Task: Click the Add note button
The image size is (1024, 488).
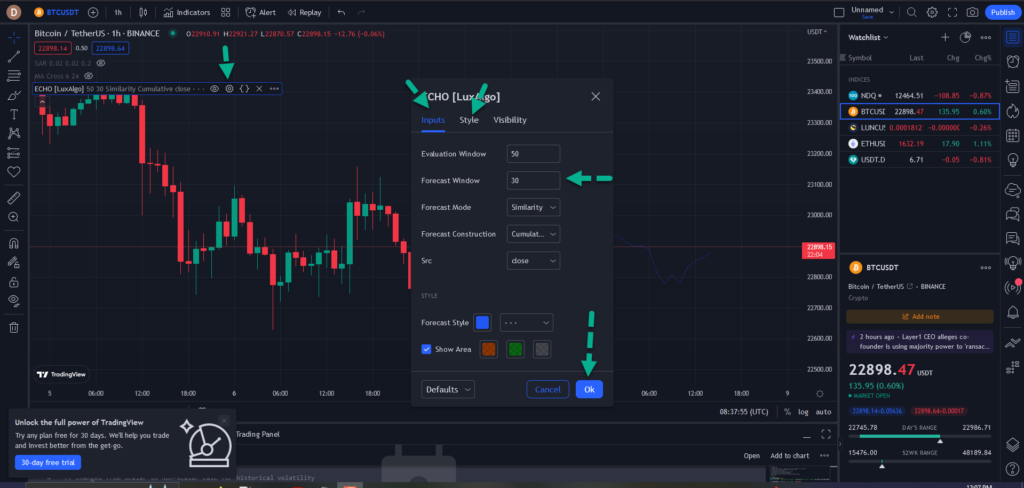Action: point(920,316)
